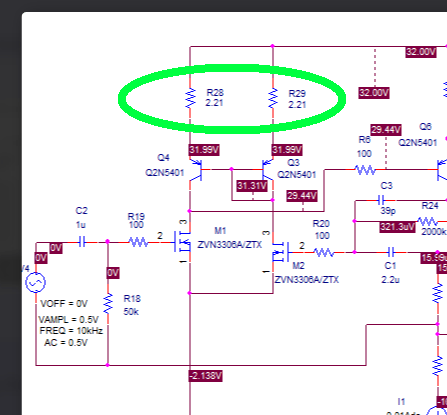Select the C2 capacitor symbol
This screenshot has height=415, width=447.
point(82,242)
